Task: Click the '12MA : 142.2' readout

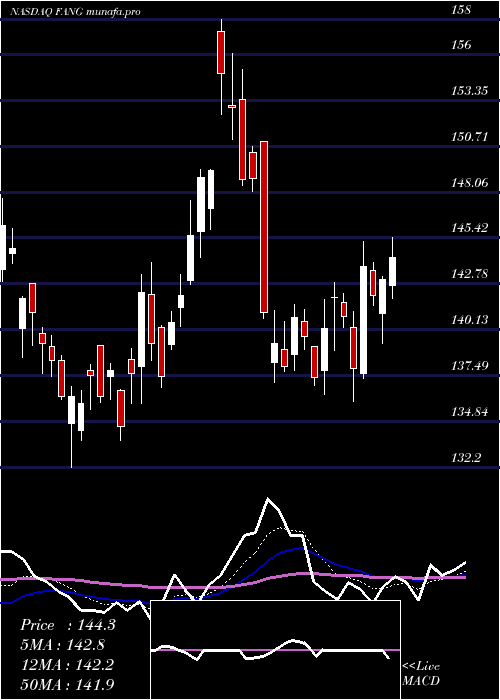Action: [x=67, y=664]
